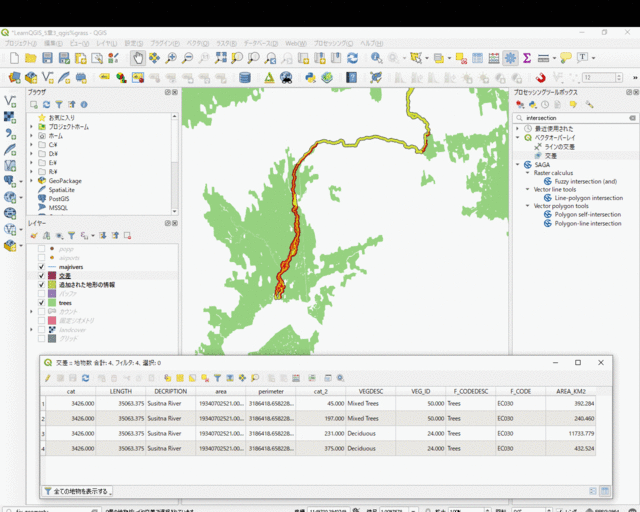Open the レイヤ menu
This screenshot has width=640, height=512.
coord(107,43)
